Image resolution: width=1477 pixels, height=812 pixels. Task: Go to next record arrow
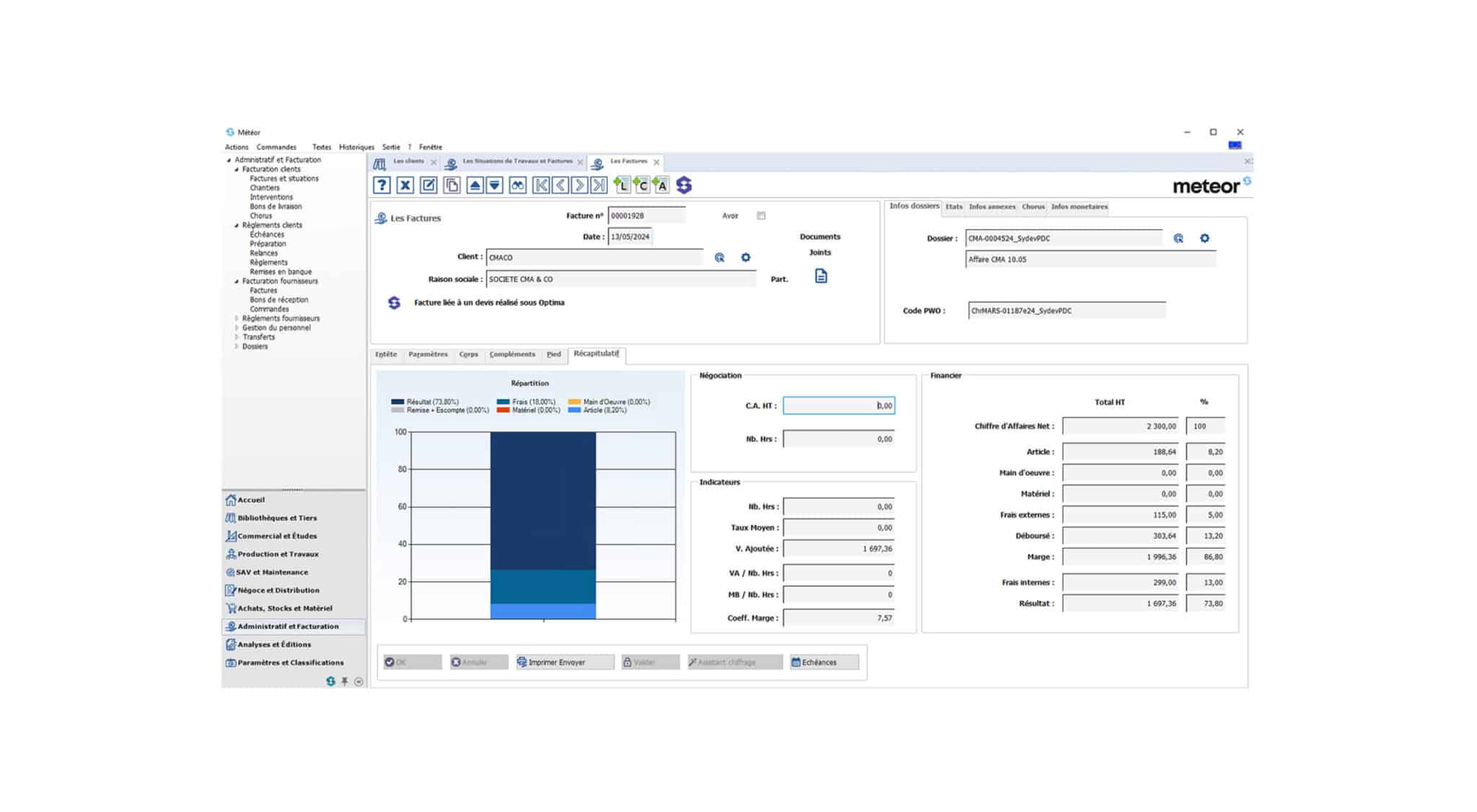(579, 185)
